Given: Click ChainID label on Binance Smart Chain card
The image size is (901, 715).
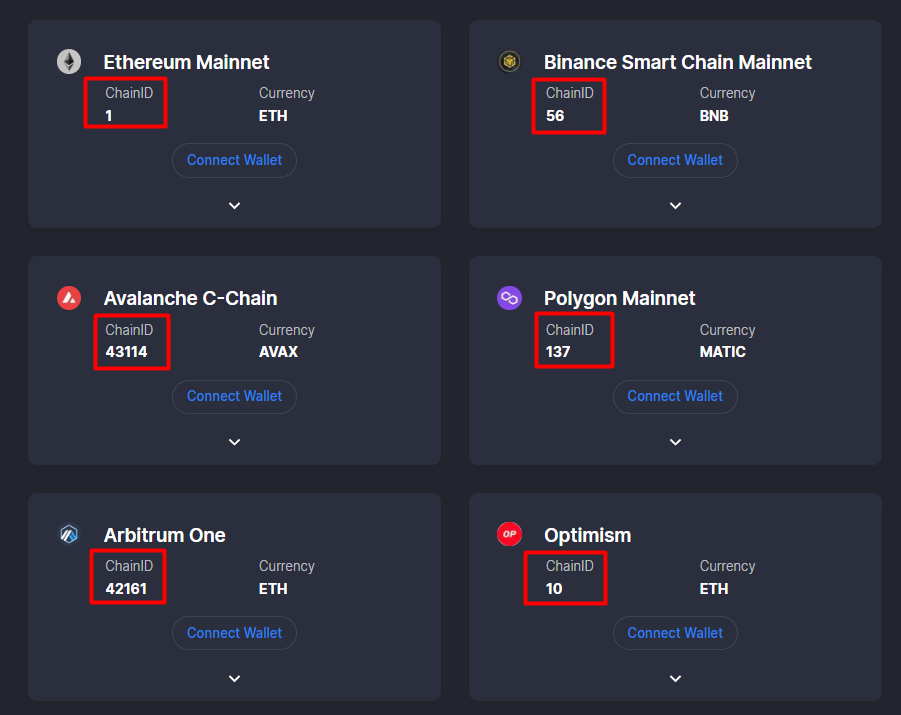Looking at the screenshot, I should tap(569, 93).
